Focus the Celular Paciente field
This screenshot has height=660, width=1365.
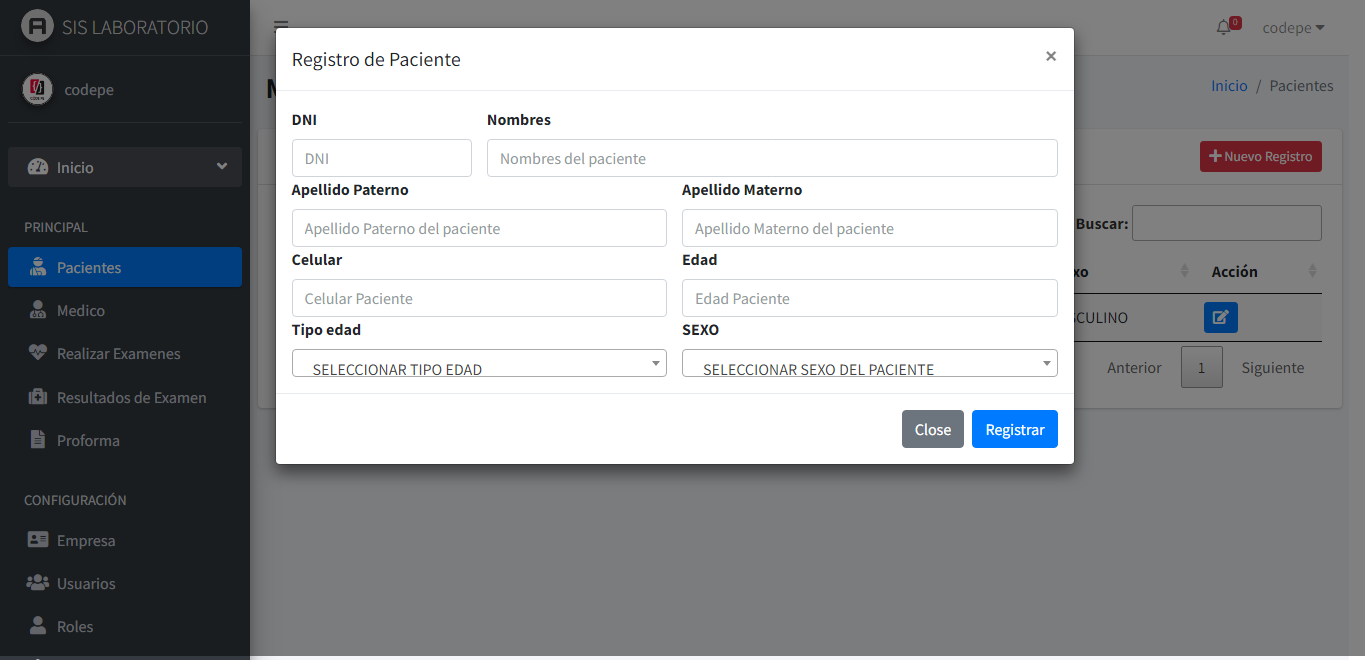point(479,298)
